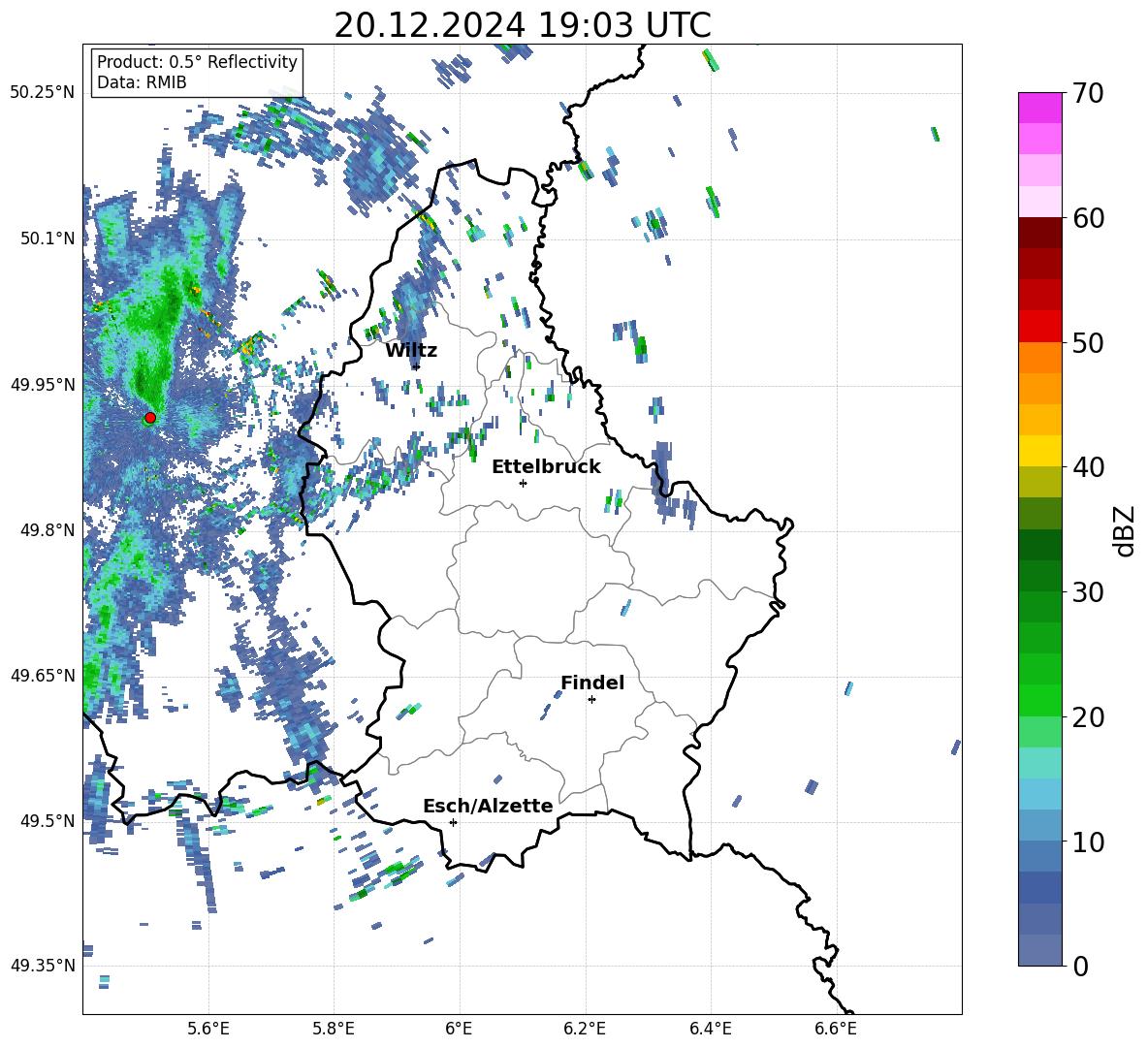Image resolution: width=1148 pixels, height=1048 pixels.
Task: Click the yellow 40 dBZ colorbar segment
Action: click(1039, 452)
